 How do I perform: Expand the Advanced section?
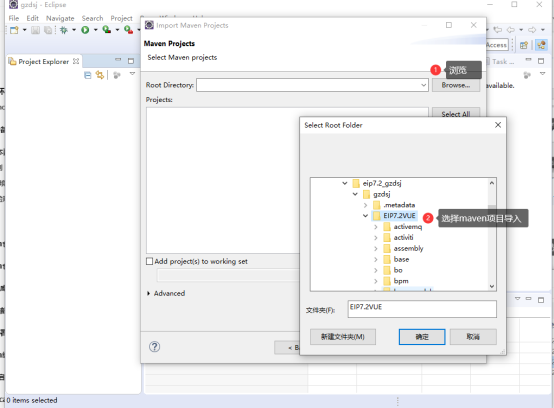(x=149, y=293)
